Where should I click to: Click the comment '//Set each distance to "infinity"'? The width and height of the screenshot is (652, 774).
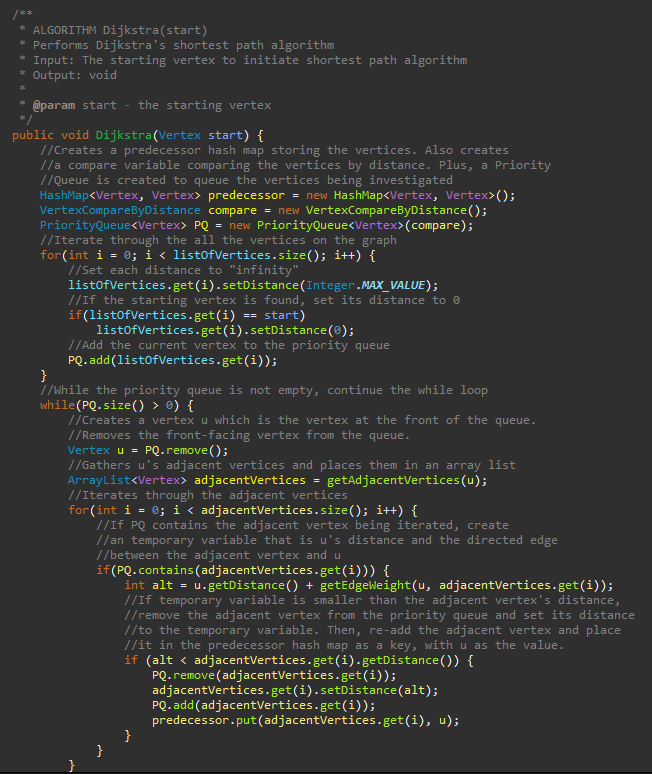[183, 270]
